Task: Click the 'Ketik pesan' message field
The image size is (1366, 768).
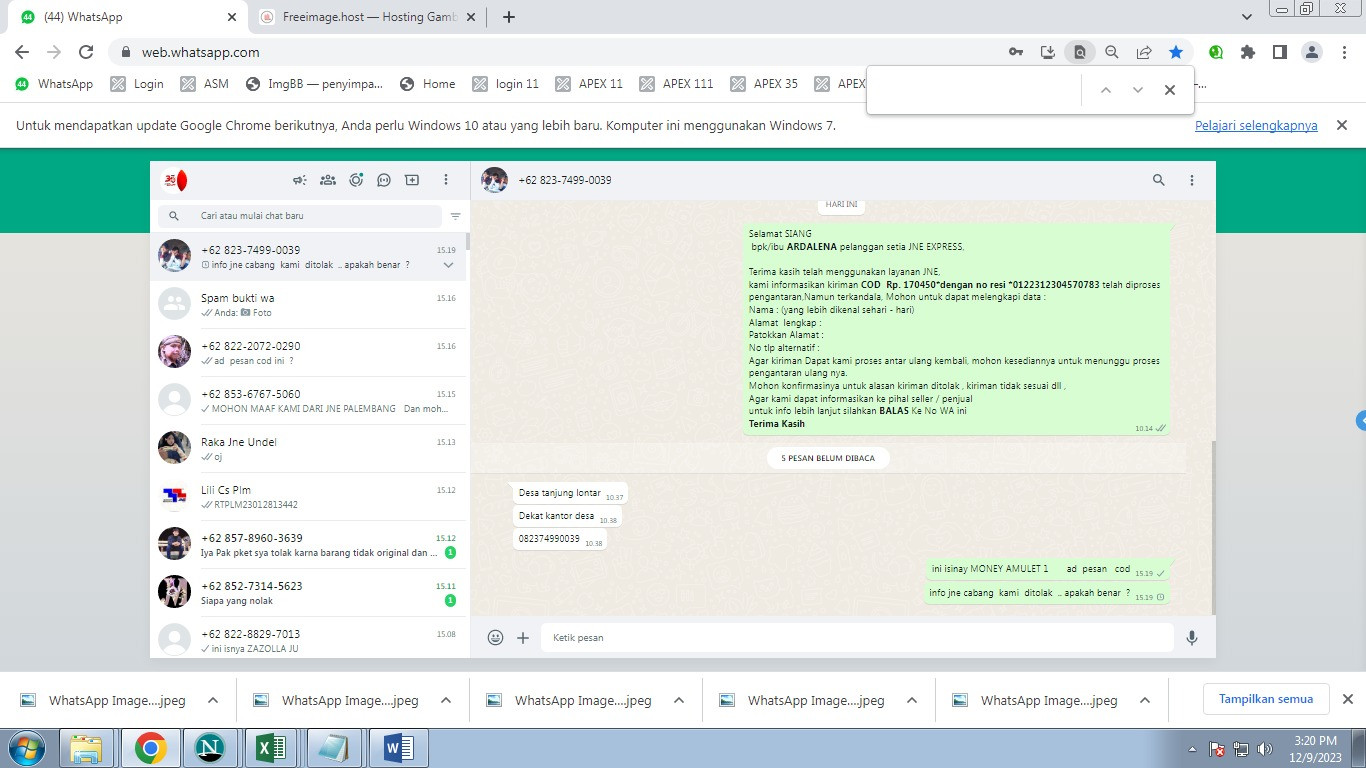Action: [x=857, y=637]
